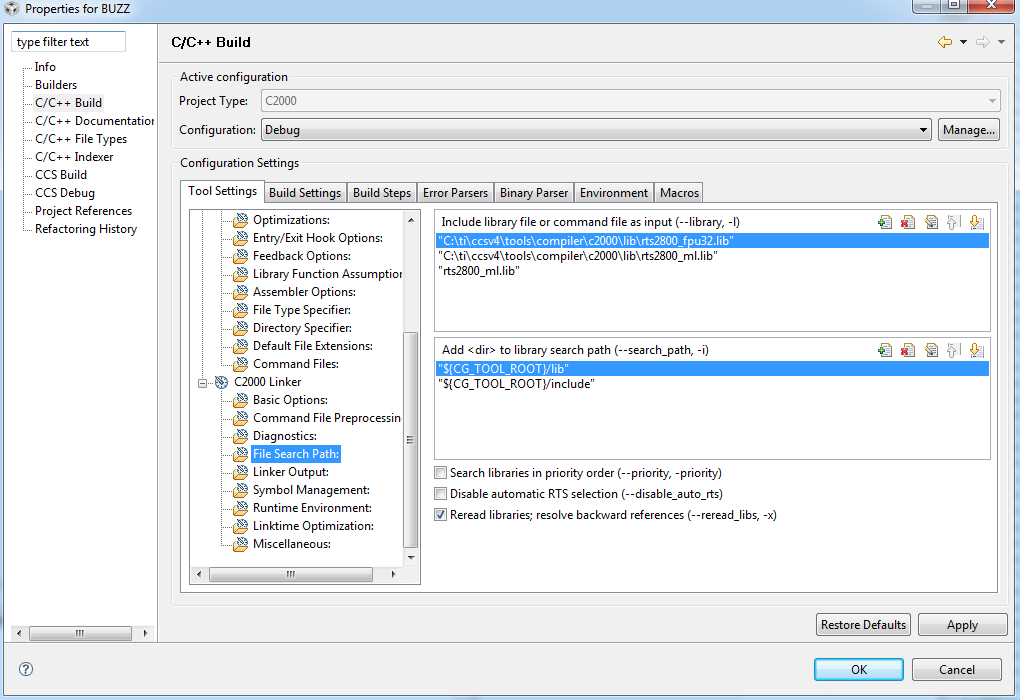Screen dimensions: 1020x700
Task: Switch to the Environment tab
Action: [x=613, y=193]
